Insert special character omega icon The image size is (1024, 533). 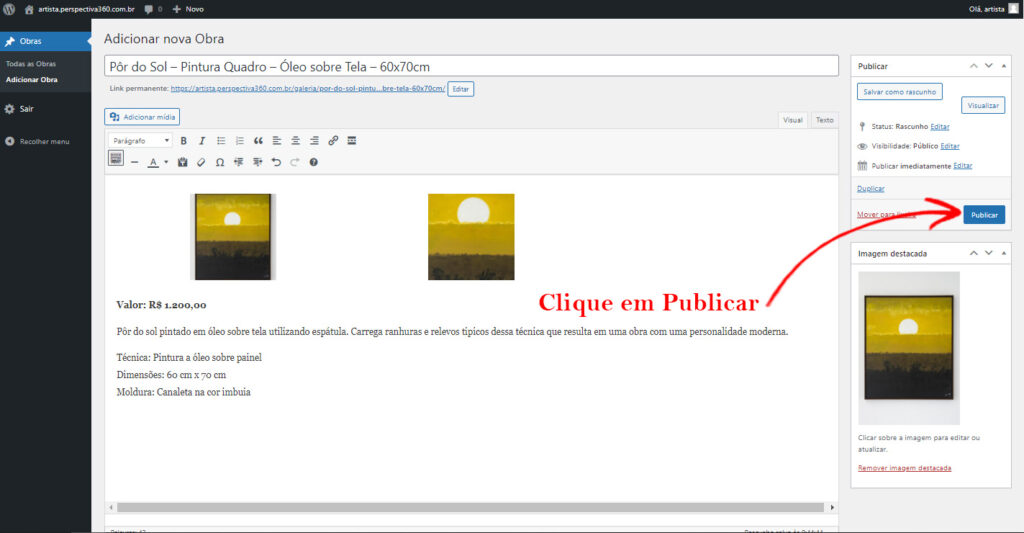220,162
